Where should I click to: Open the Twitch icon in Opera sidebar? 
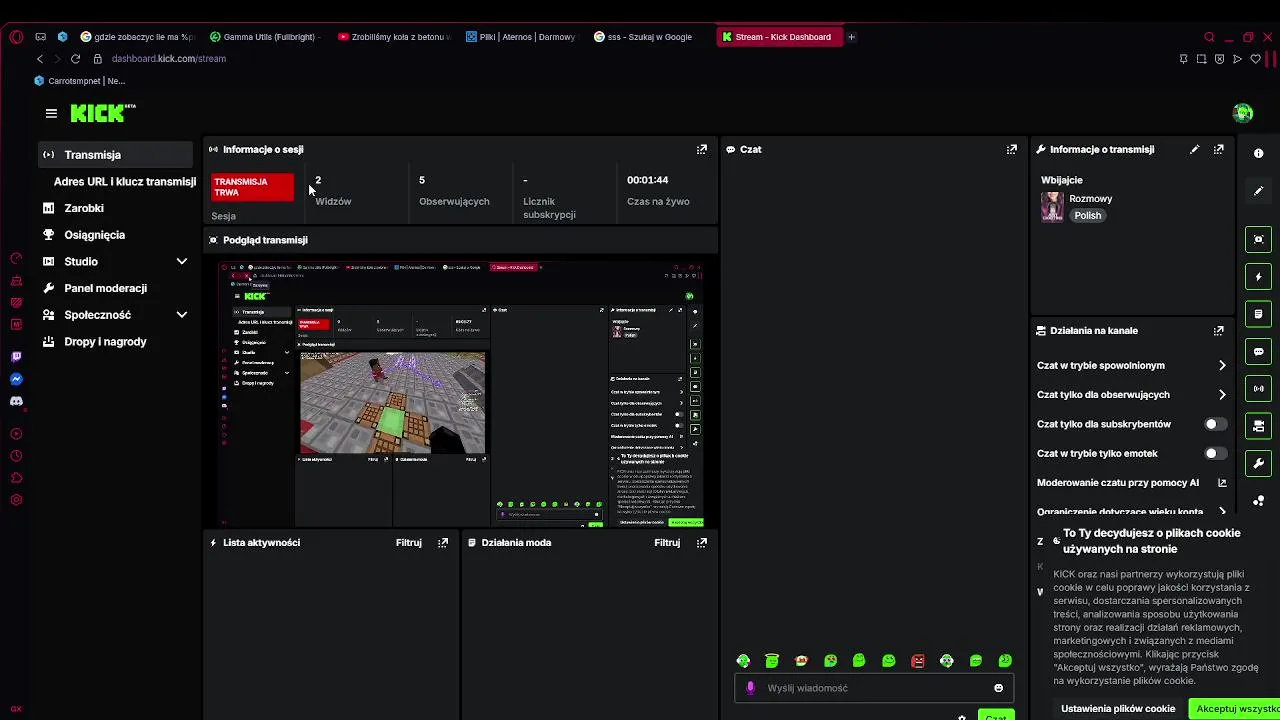tap(16, 357)
